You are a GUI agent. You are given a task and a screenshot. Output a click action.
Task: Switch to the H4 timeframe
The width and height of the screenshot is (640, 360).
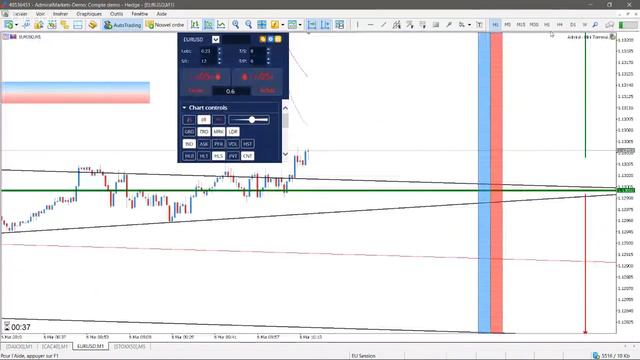click(x=560, y=25)
